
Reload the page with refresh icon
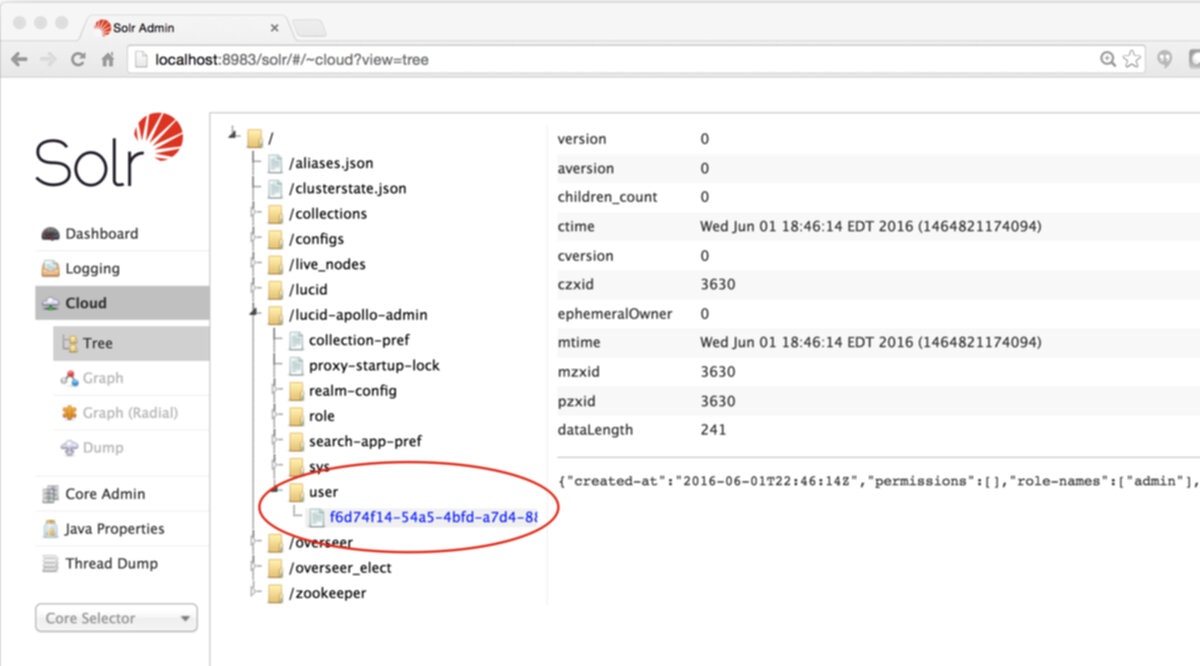tap(77, 59)
